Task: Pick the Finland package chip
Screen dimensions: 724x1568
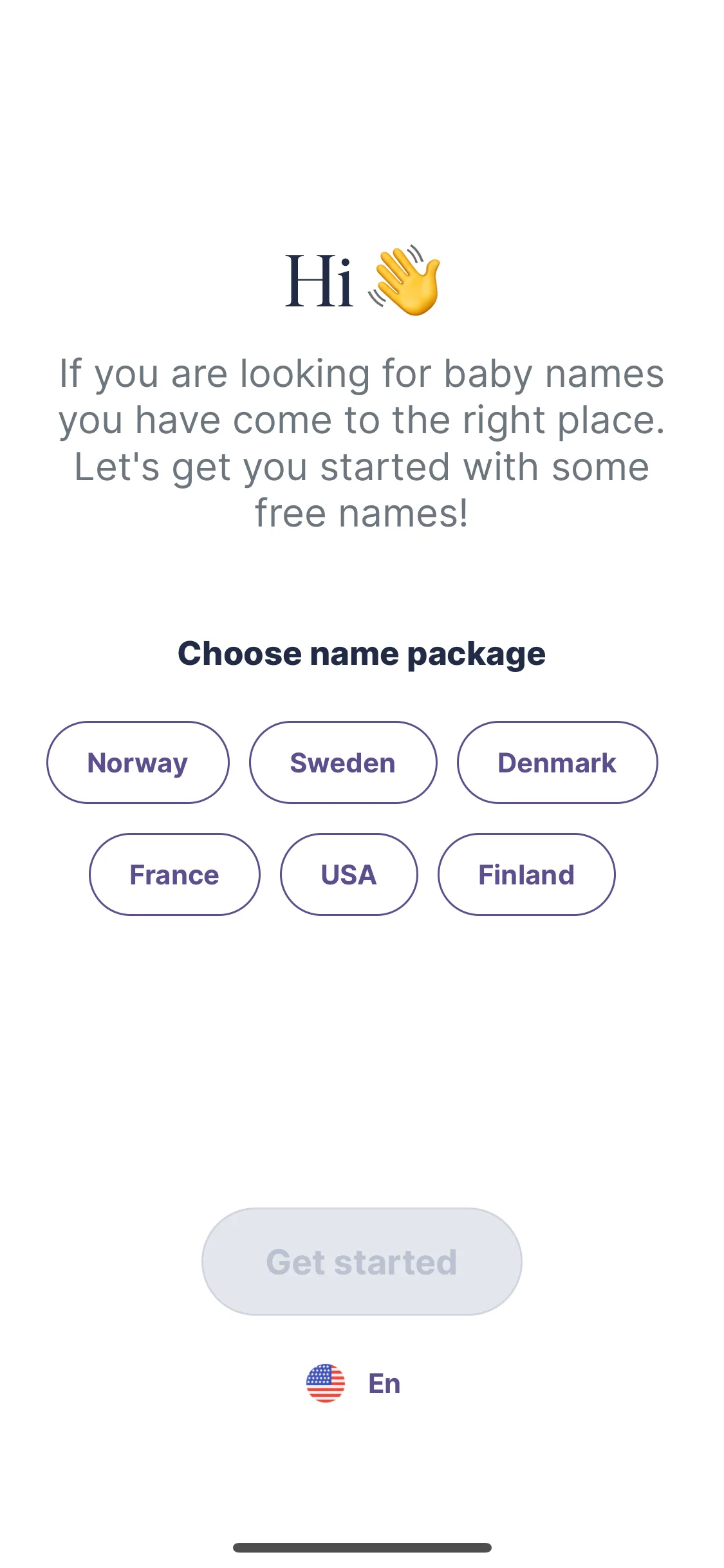Action: point(526,874)
